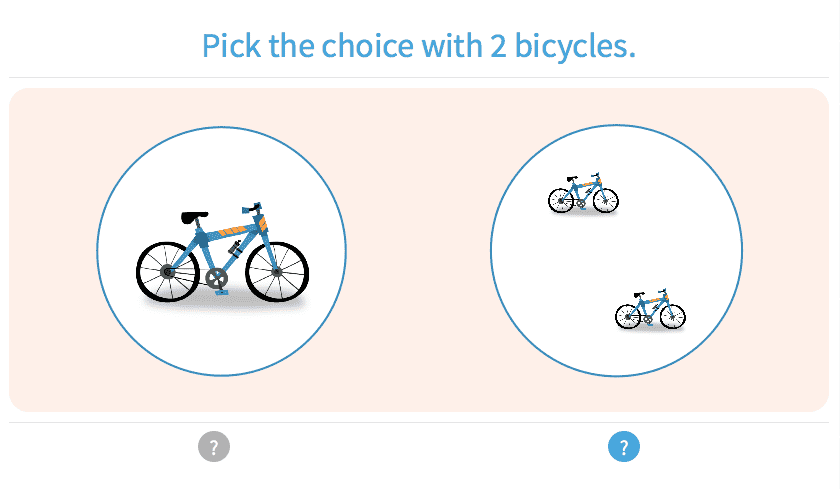
Task: Click the gray question mark icon
Action: (x=214, y=447)
